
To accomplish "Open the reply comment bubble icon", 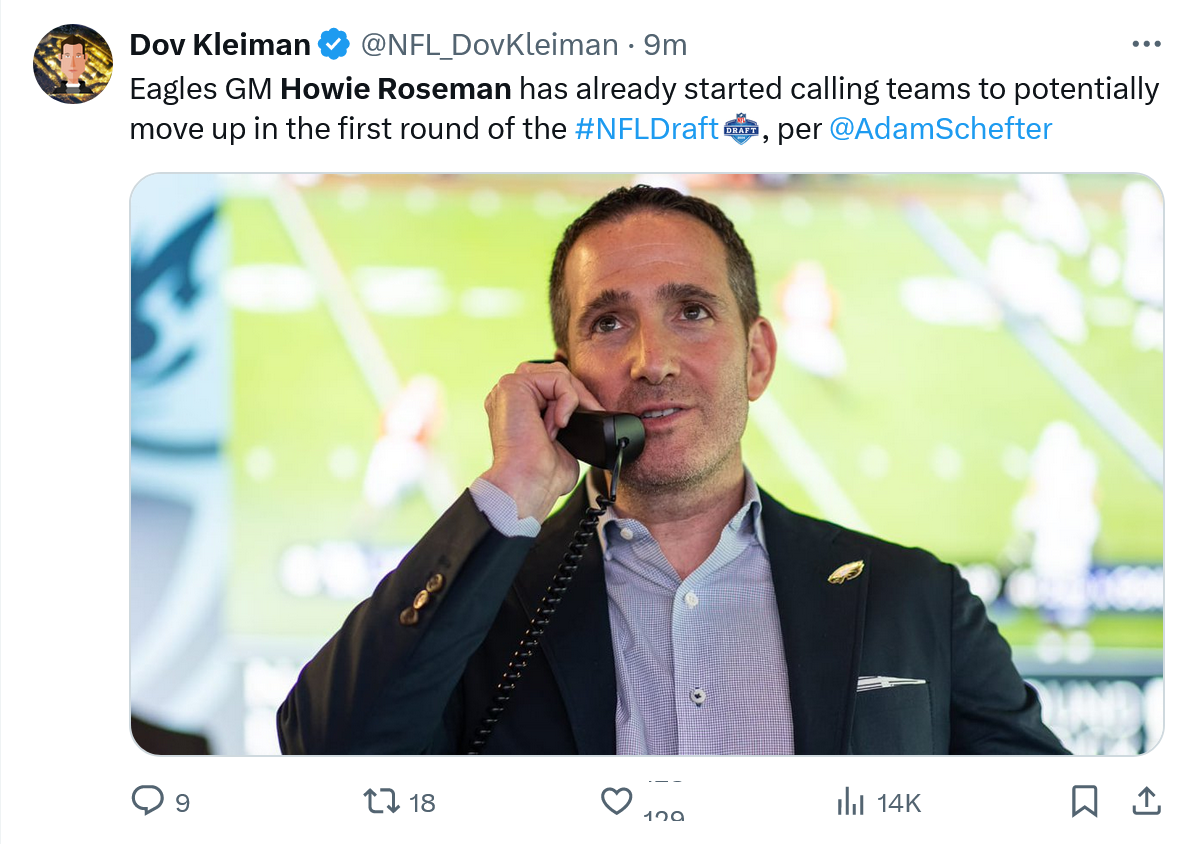I will coord(148,801).
